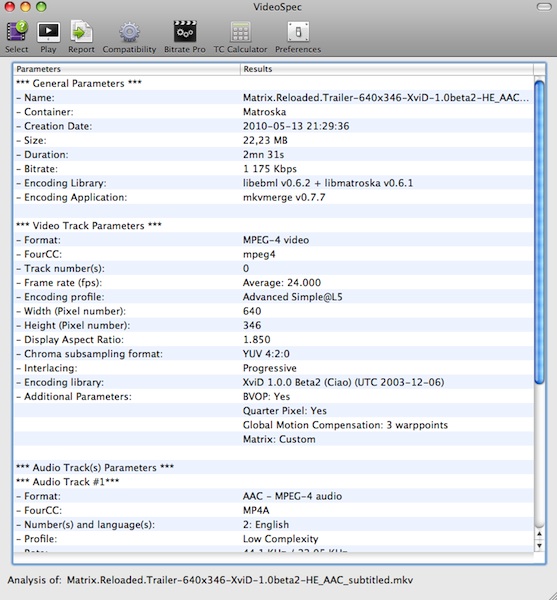Select Quarter Pixel: Yes value
The height and width of the screenshot is (600, 557).
pyautogui.click(x=285, y=411)
